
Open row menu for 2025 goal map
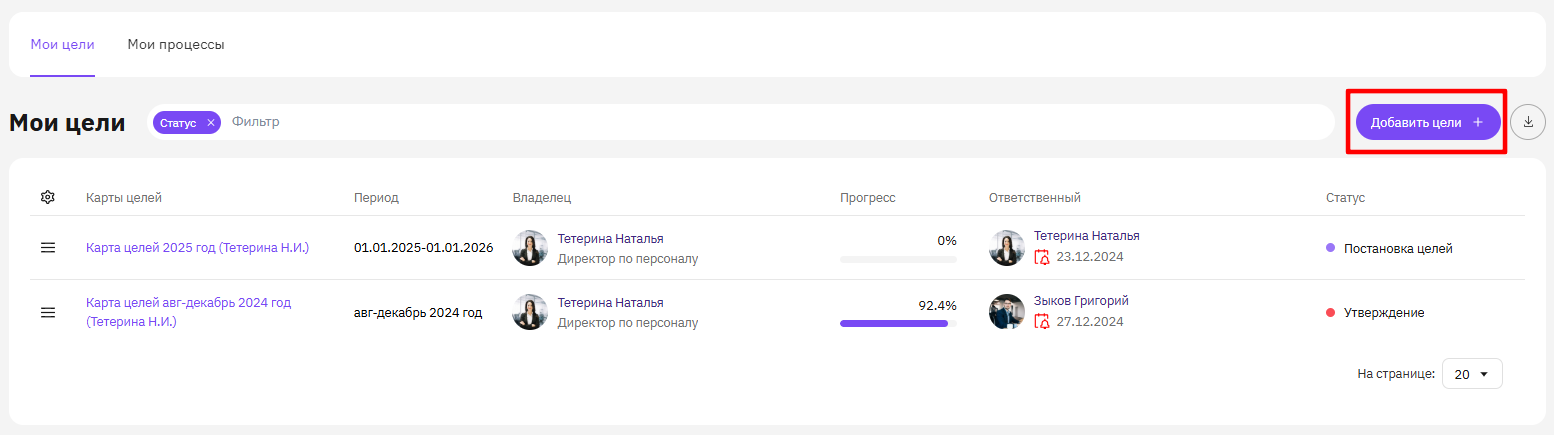pyautogui.click(x=47, y=248)
